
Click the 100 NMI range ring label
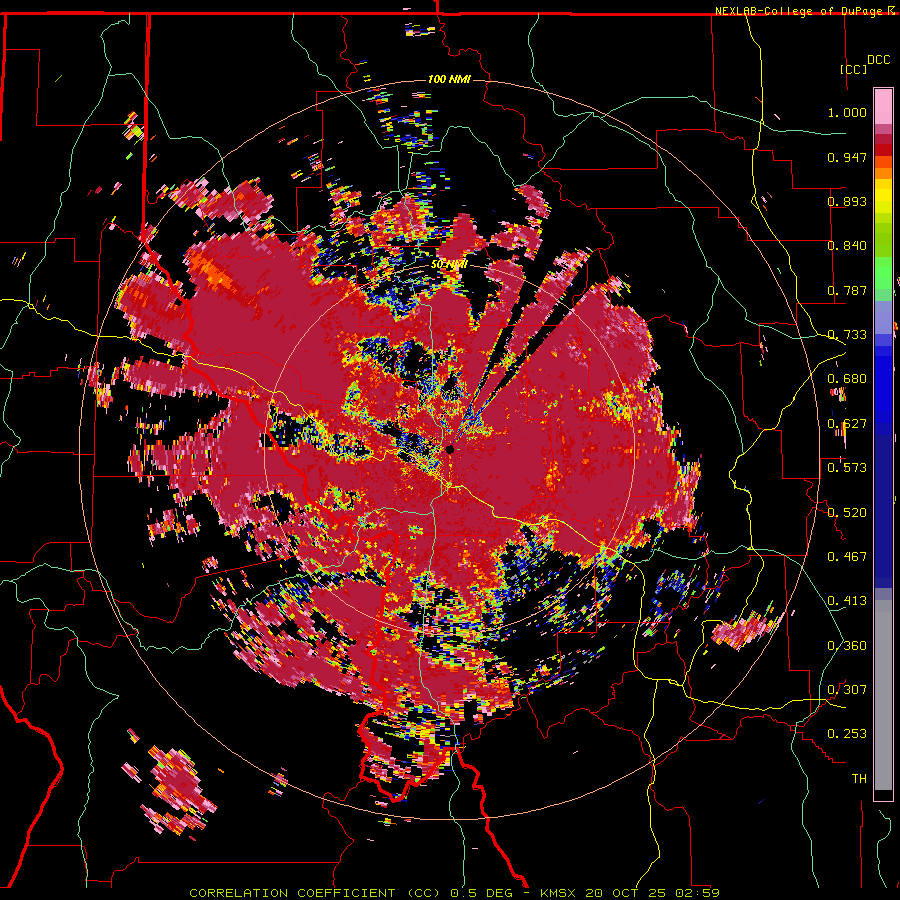[449, 79]
